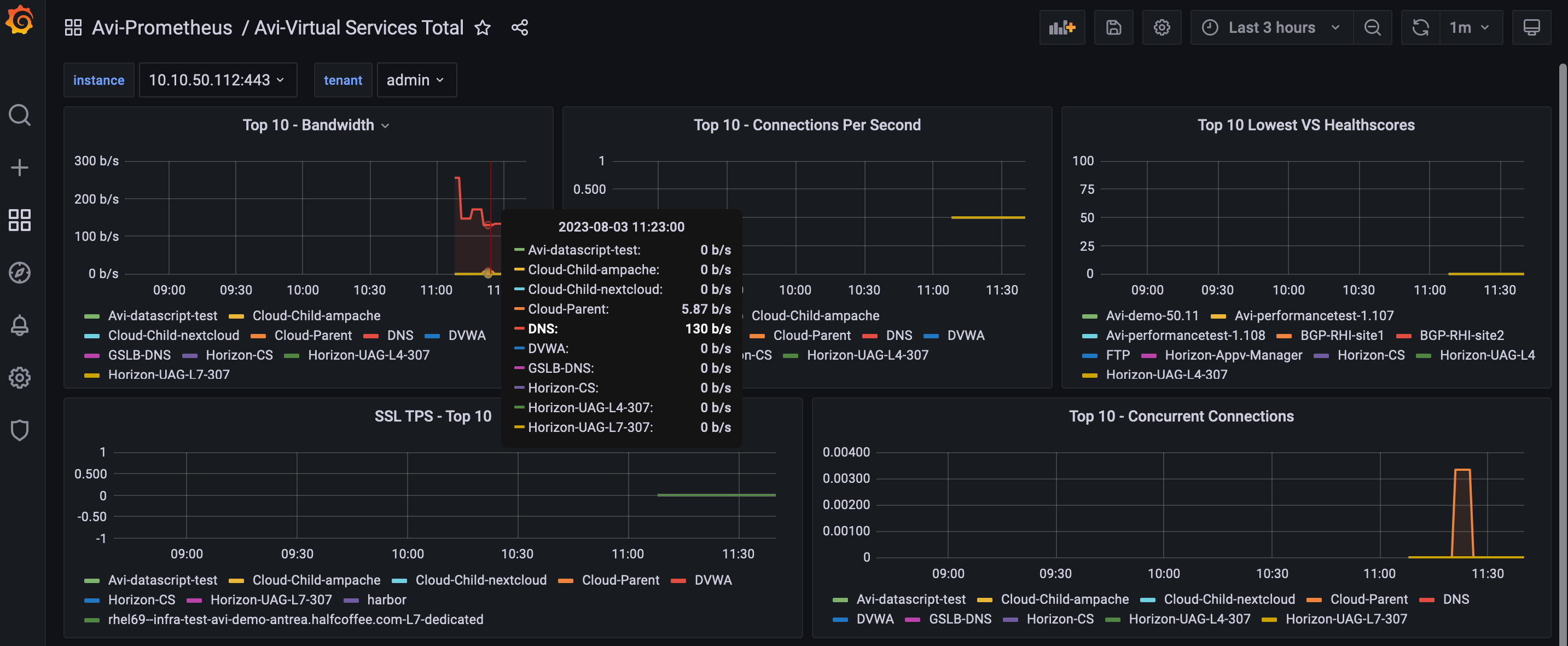Viewport: 1568px width, 646px height.
Task: Toggle Avi-demo-50.11 in Healthscores legend
Action: [x=1152, y=315]
